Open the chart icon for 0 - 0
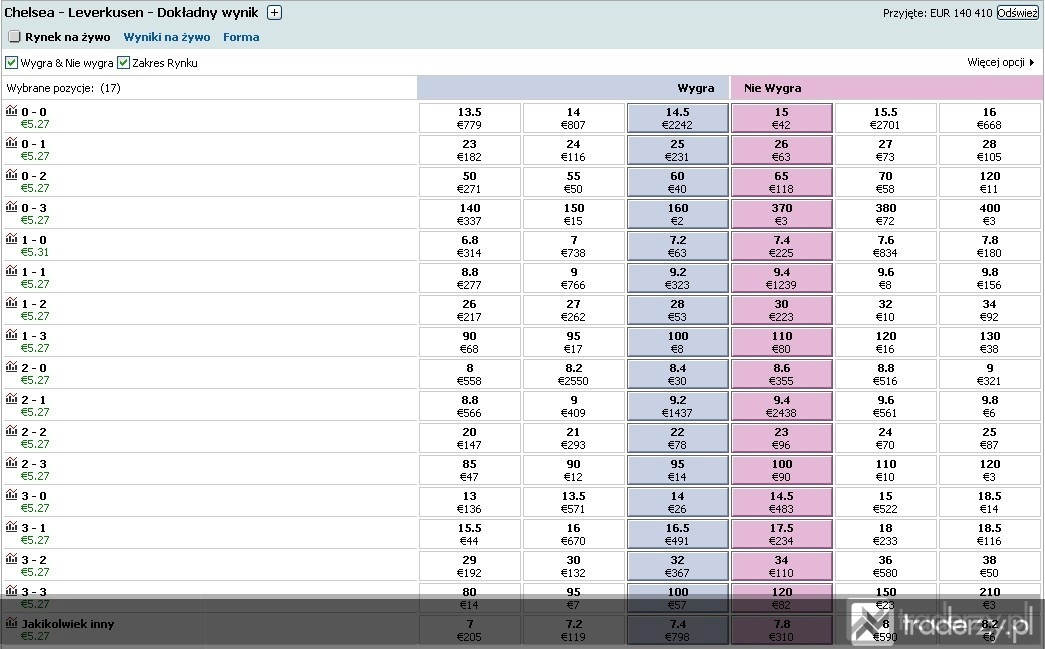 [11, 111]
